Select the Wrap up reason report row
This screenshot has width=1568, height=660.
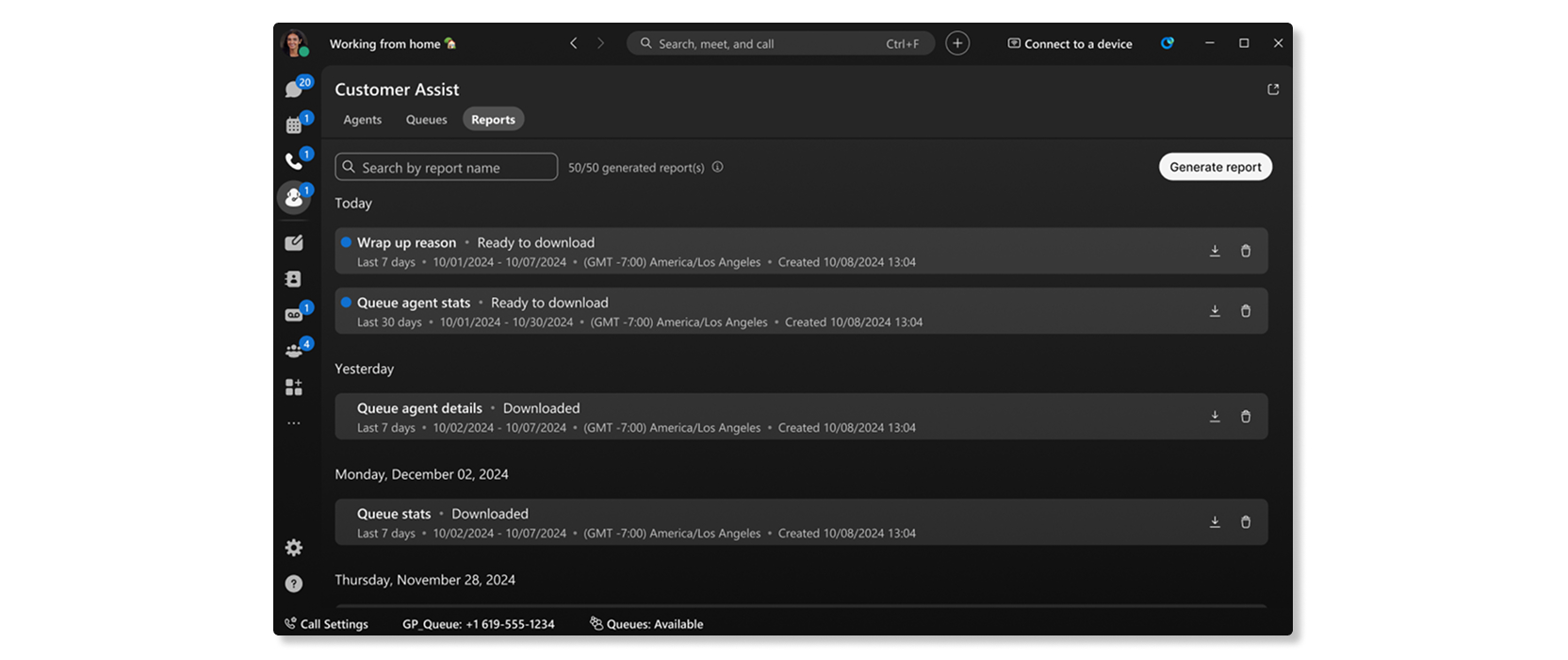coord(801,251)
